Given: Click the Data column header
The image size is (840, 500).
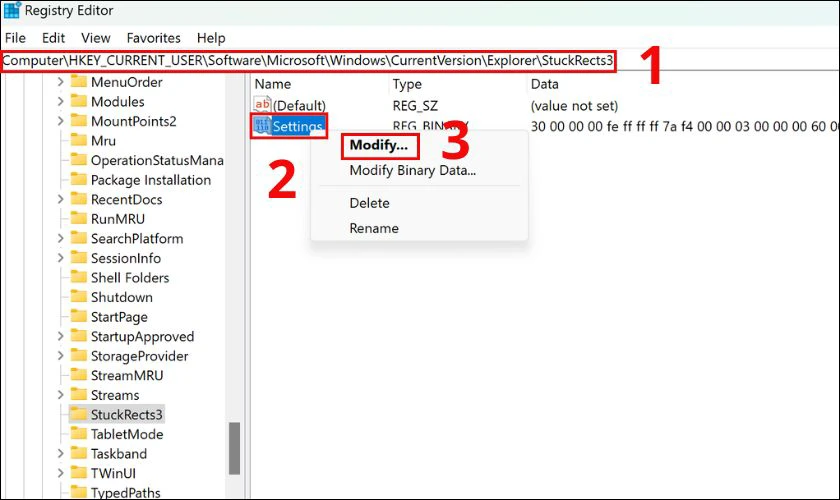Looking at the screenshot, I should [545, 84].
